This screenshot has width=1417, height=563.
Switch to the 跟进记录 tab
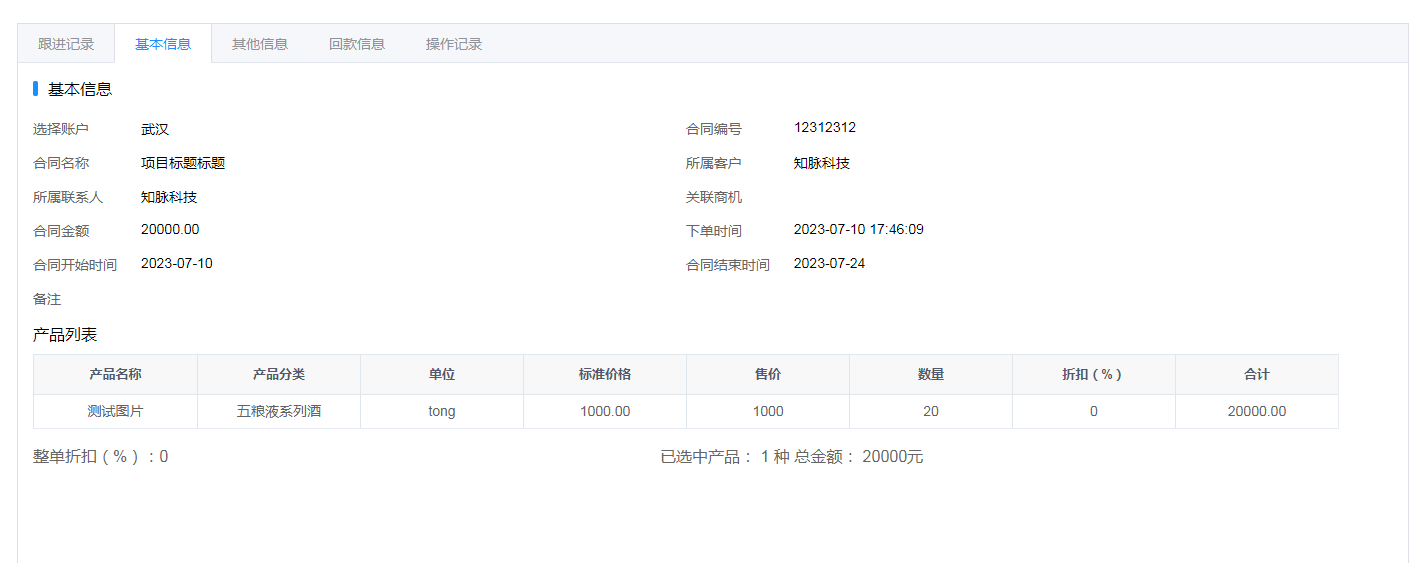click(66, 44)
